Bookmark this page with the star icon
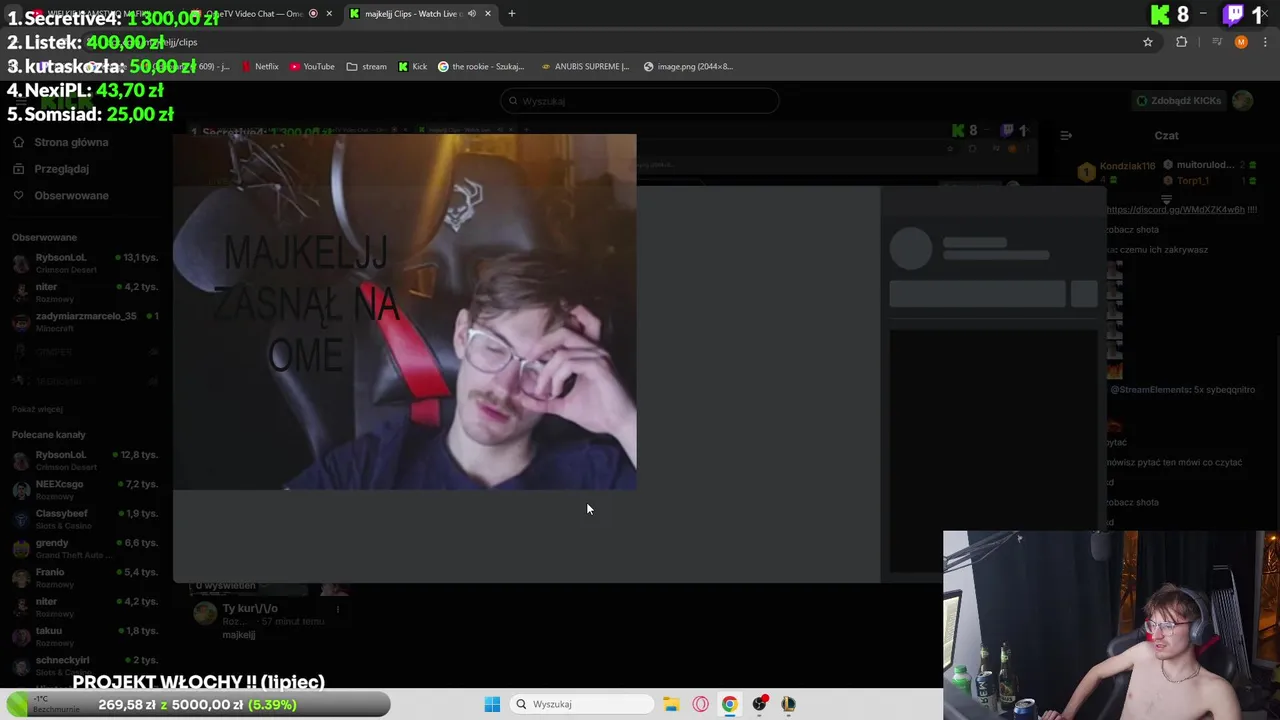The height and width of the screenshot is (720, 1280). [1148, 42]
